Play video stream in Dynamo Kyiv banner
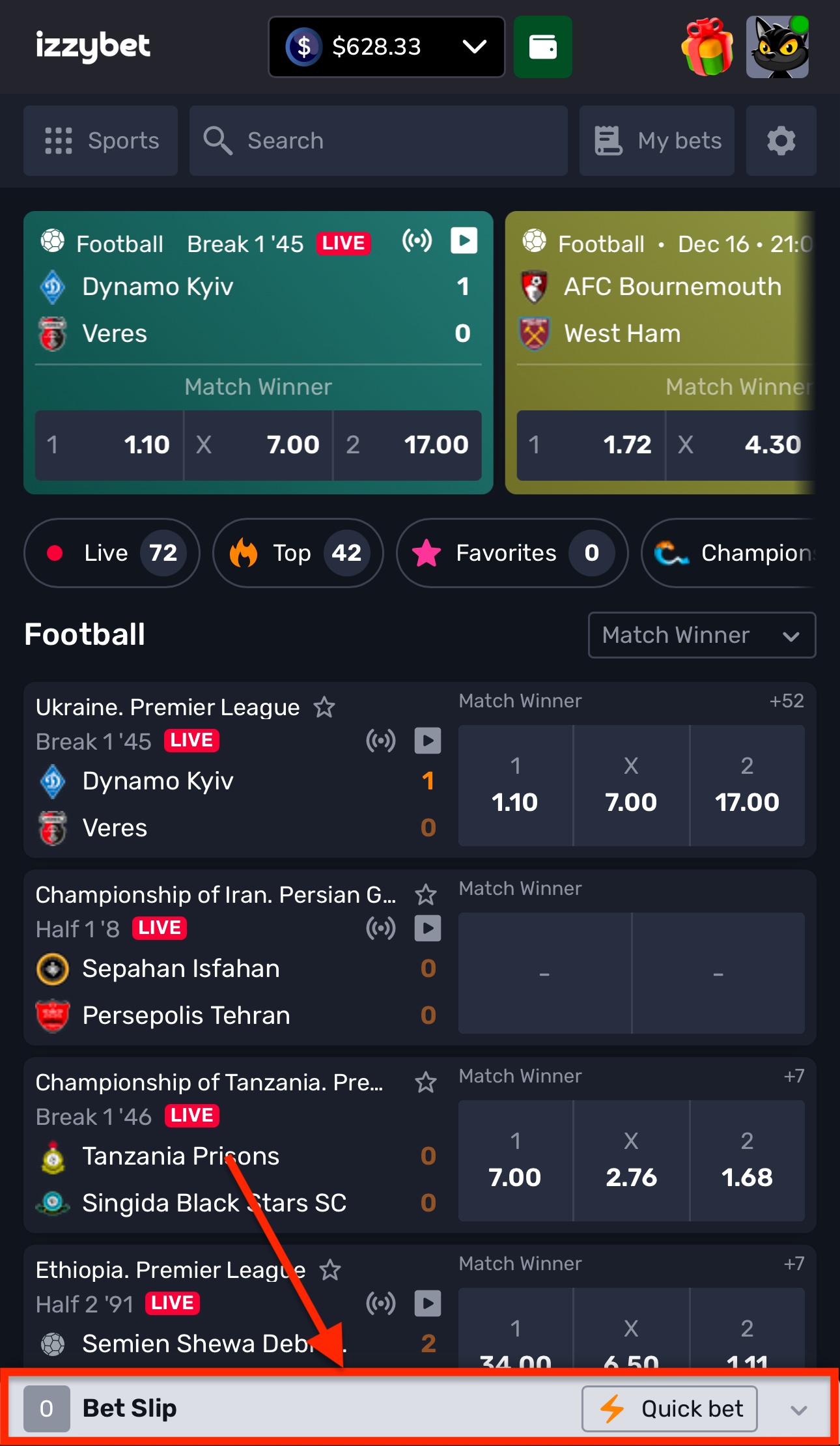This screenshot has width=840, height=1446. [464, 241]
